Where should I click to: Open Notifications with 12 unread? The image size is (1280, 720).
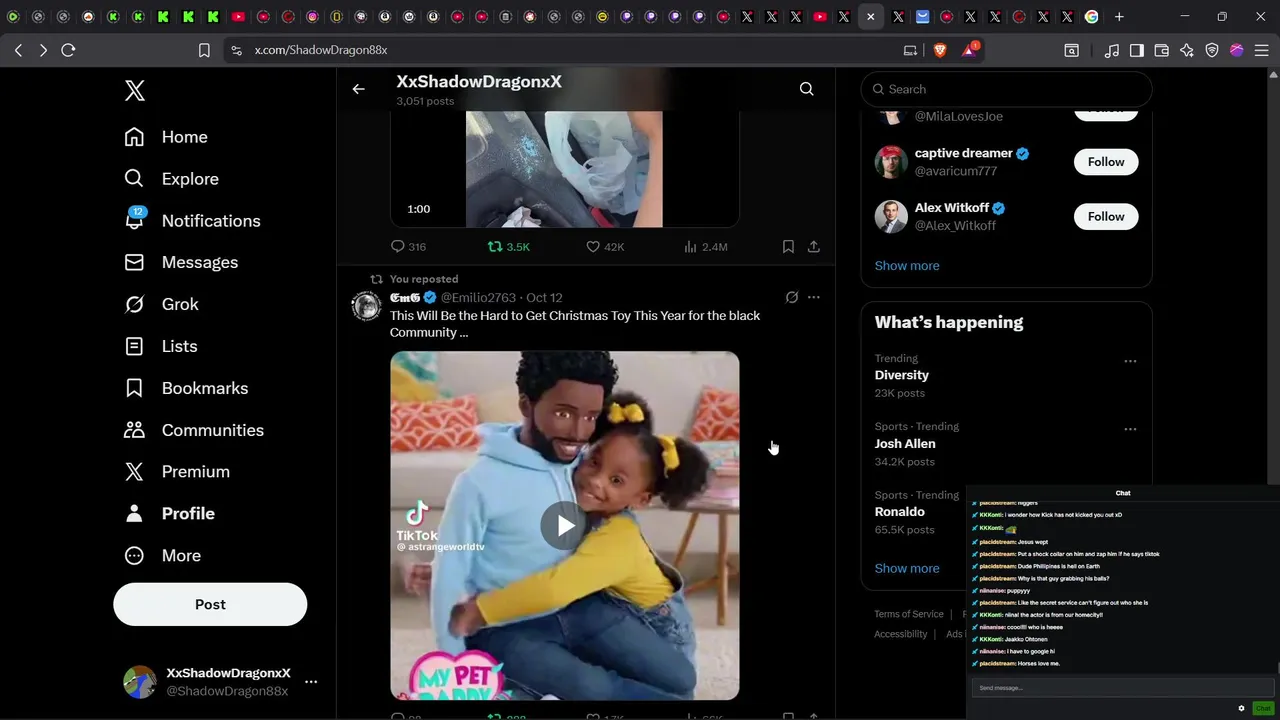point(192,221)
